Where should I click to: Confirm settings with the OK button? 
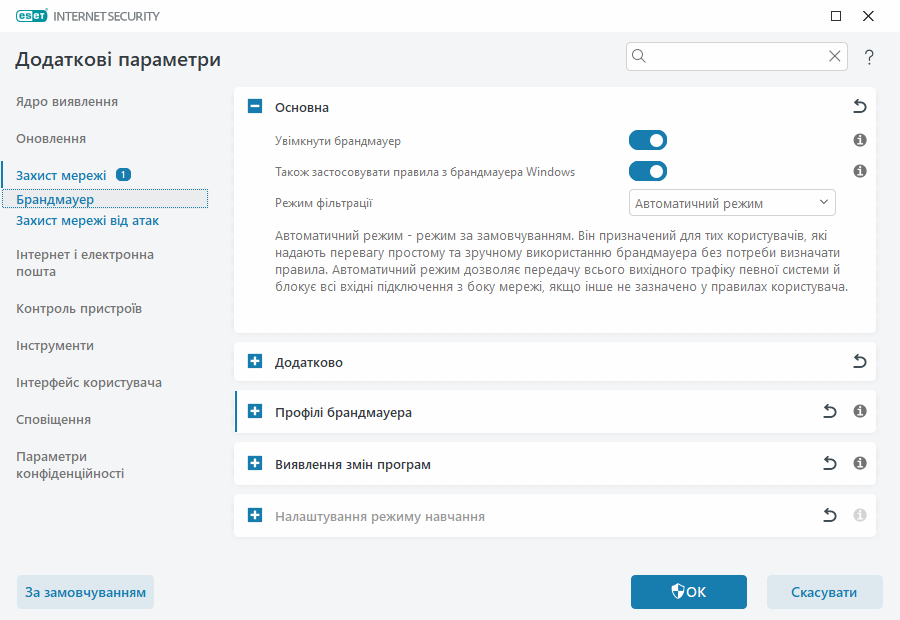tap(688, 592)
